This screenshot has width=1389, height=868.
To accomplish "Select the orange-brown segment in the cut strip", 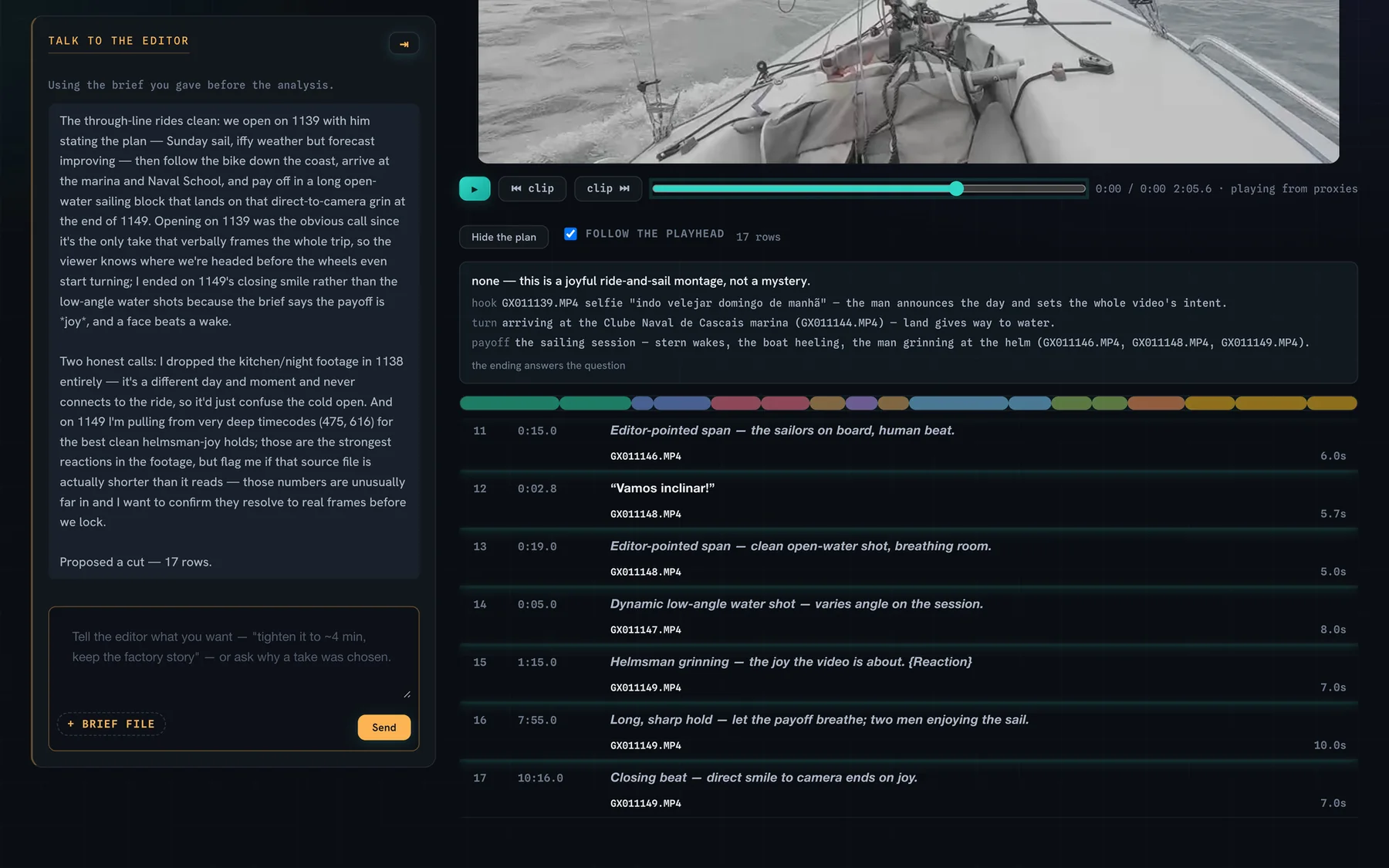I will [x=1155, y=403].
